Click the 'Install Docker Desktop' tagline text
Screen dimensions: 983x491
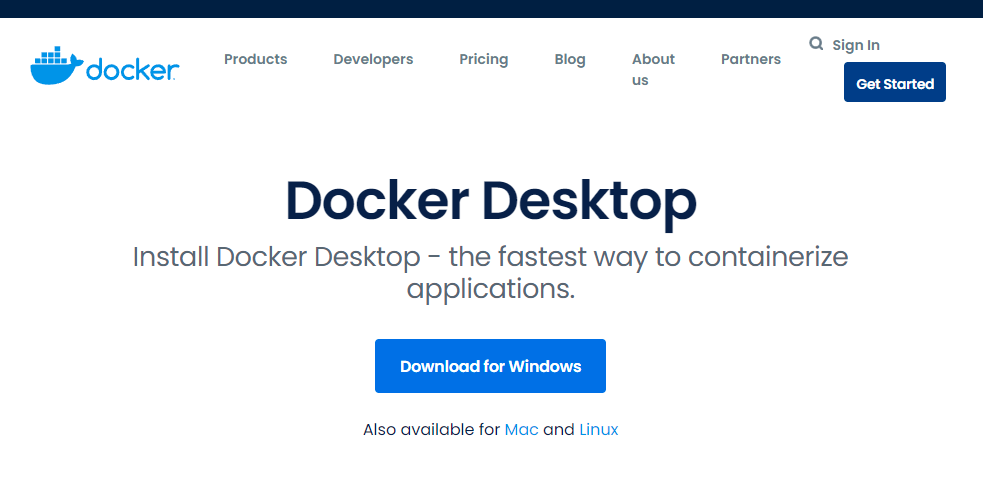[x=490, y=273]
